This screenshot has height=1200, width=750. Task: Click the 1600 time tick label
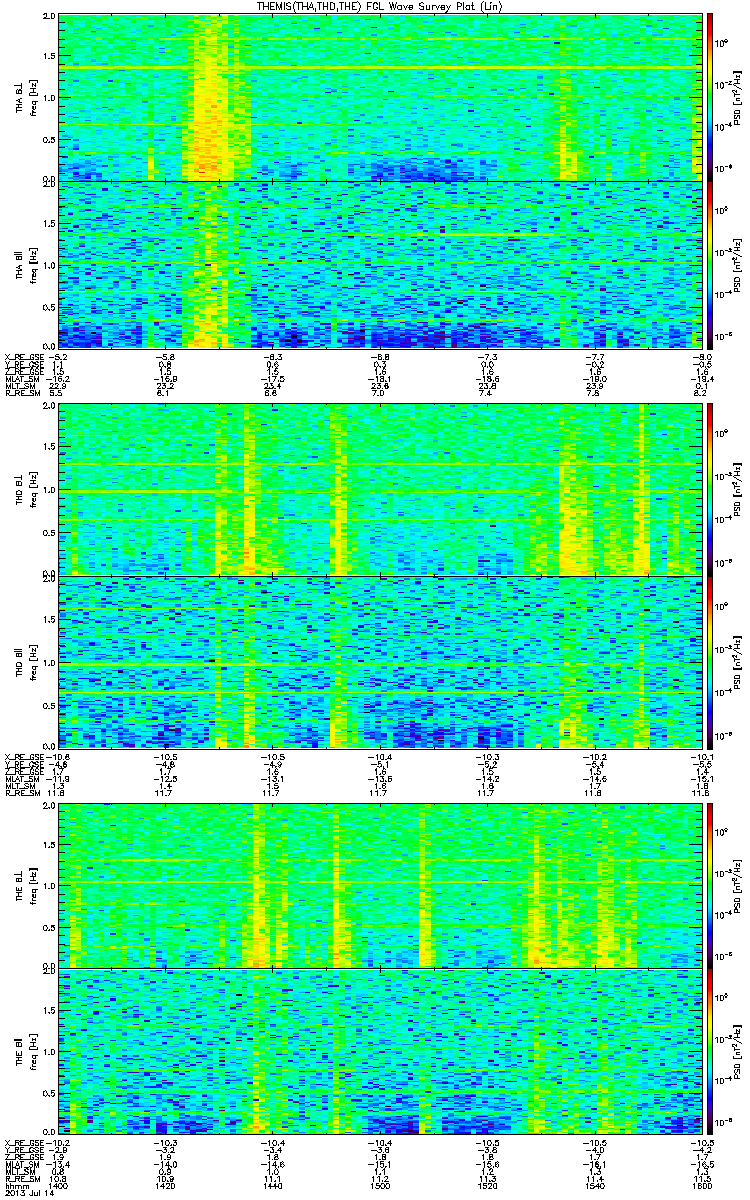point(701,1187)
